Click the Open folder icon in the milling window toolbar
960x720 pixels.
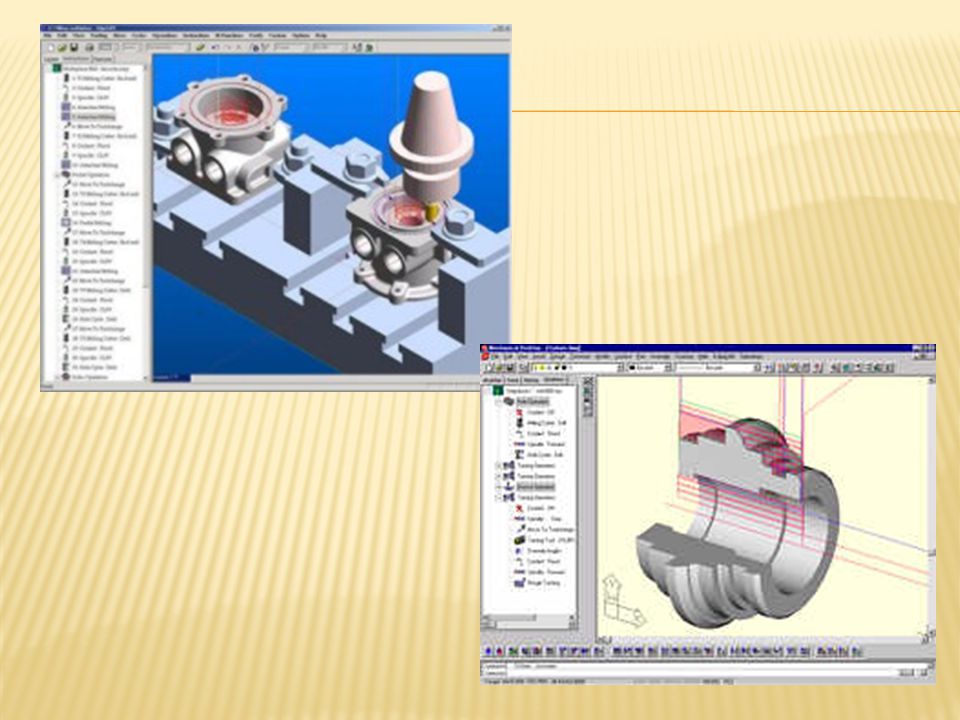(62, 47)
